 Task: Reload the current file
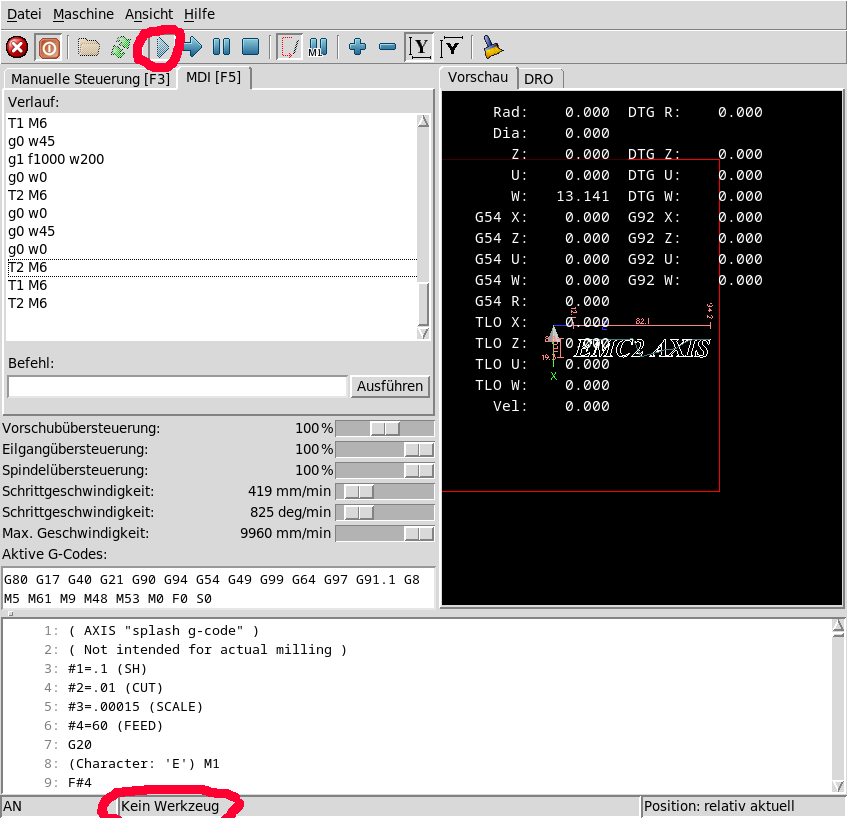[x=120, y=48]
